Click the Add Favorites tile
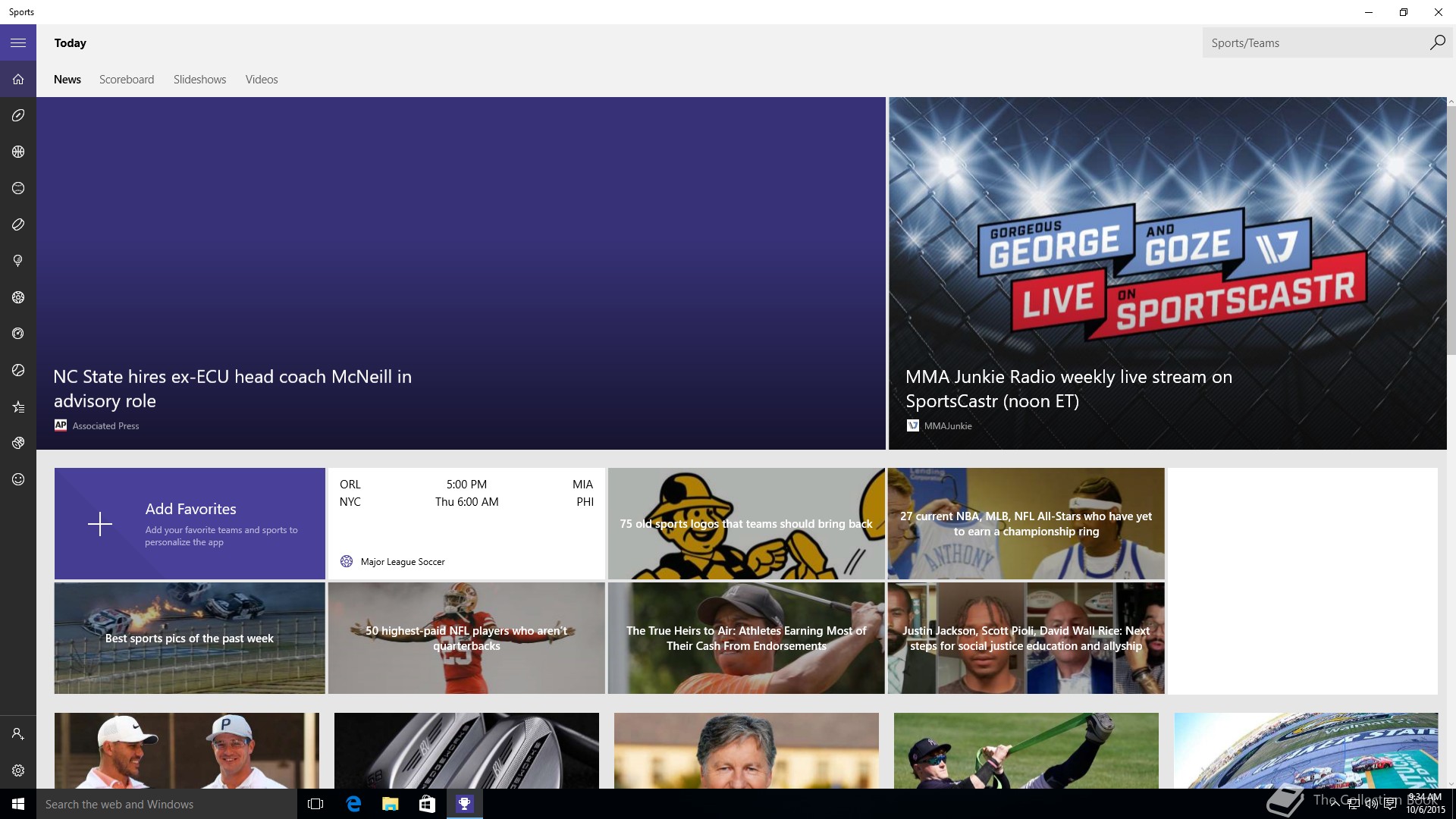 pos(190,524)
